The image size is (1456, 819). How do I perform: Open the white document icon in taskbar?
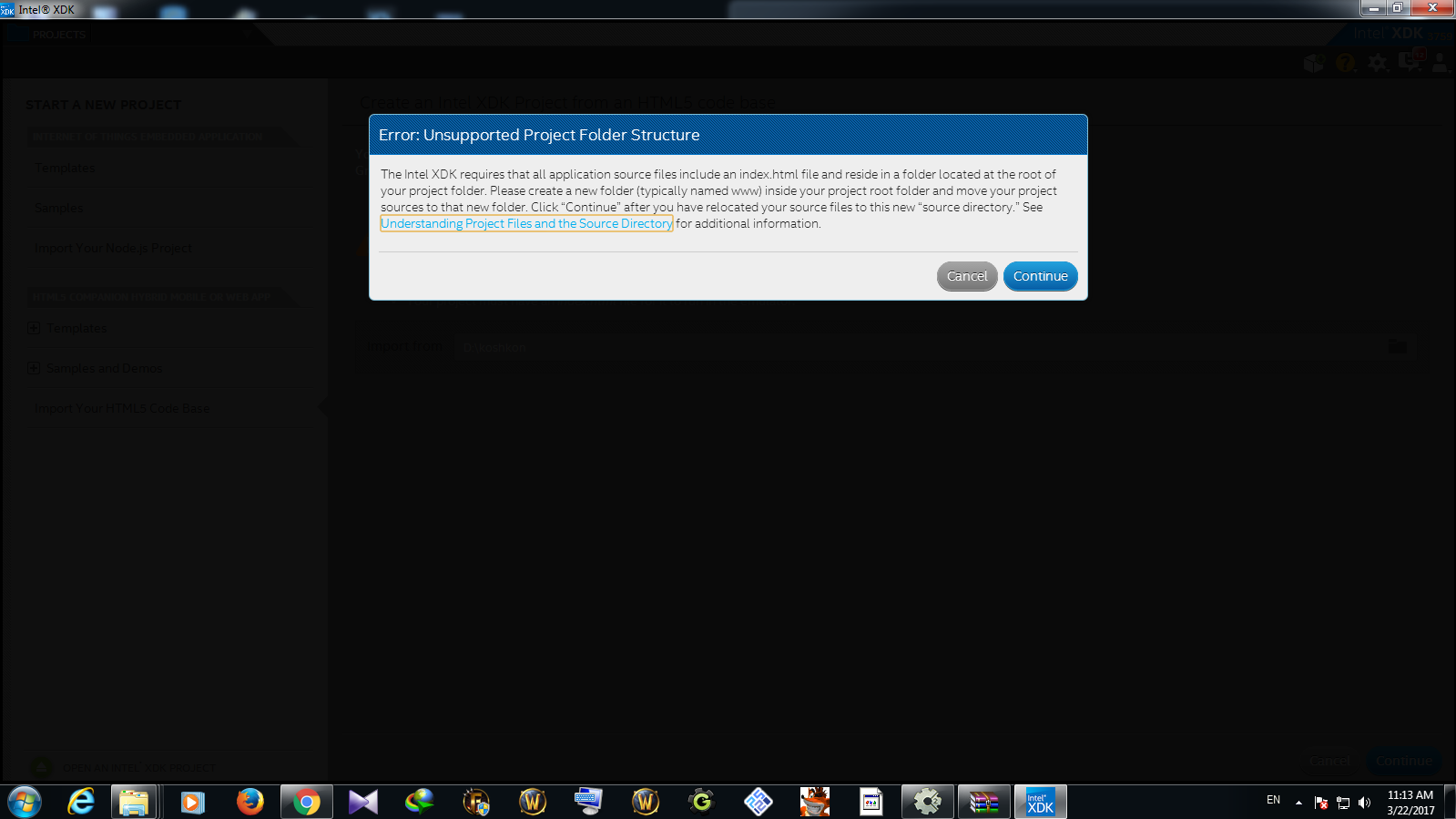point(871,802)
